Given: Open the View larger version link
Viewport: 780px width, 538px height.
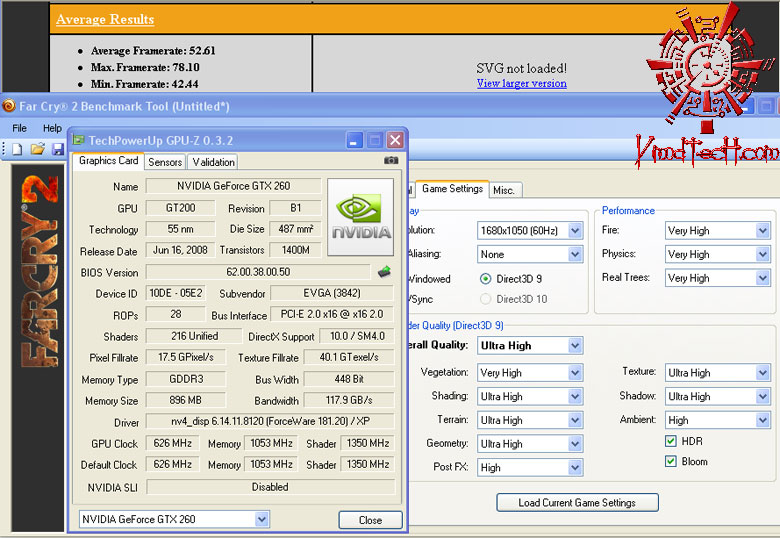Looking at the screenshot, I should tap(522, 84).
